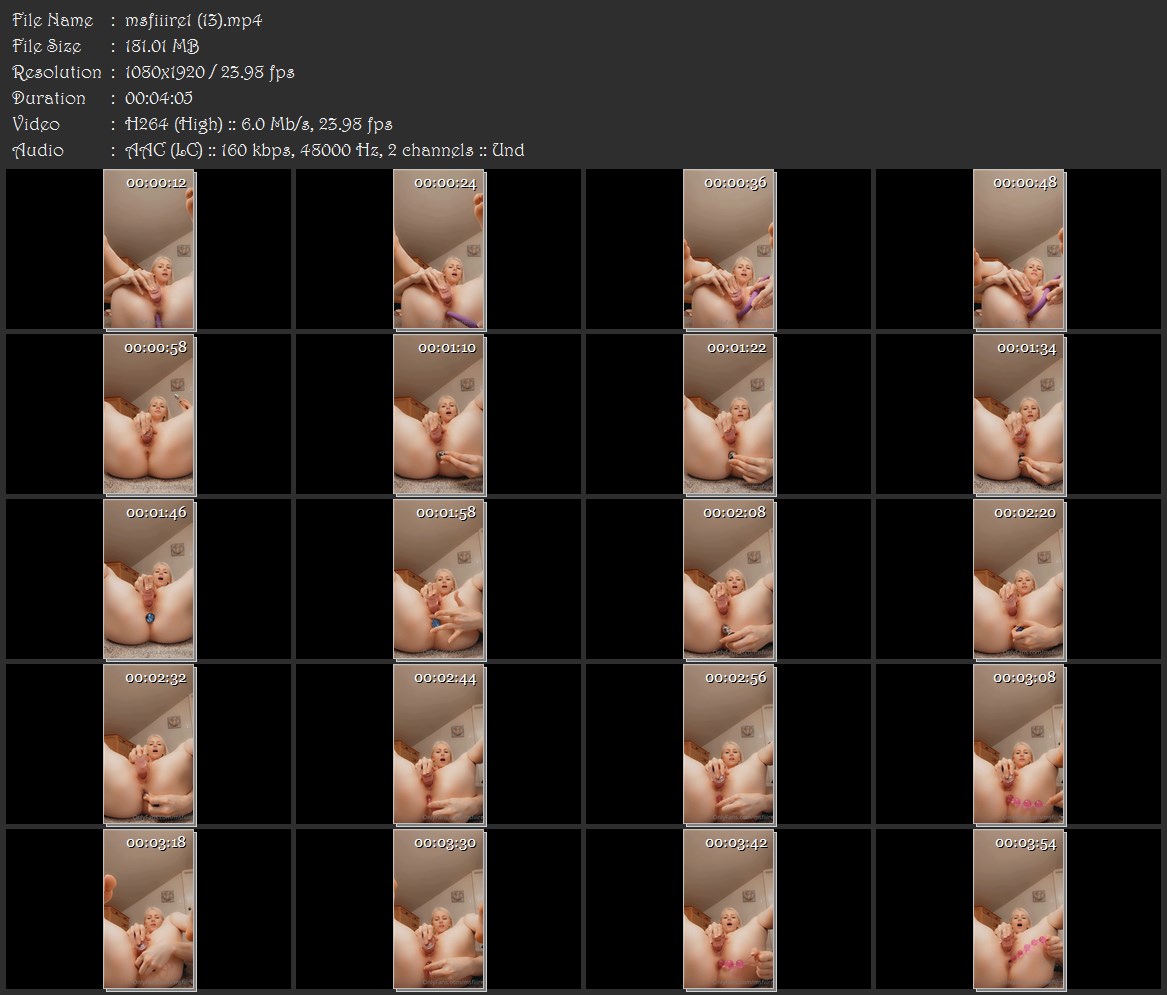Select the file size value 181.01 MB
This screenshot has height=995, width=1167.
162,46
